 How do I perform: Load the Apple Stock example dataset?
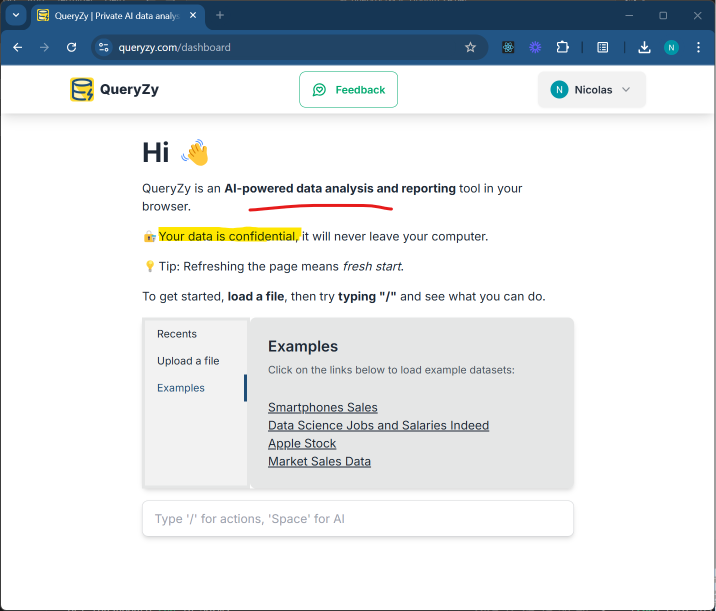pos(302,443)
